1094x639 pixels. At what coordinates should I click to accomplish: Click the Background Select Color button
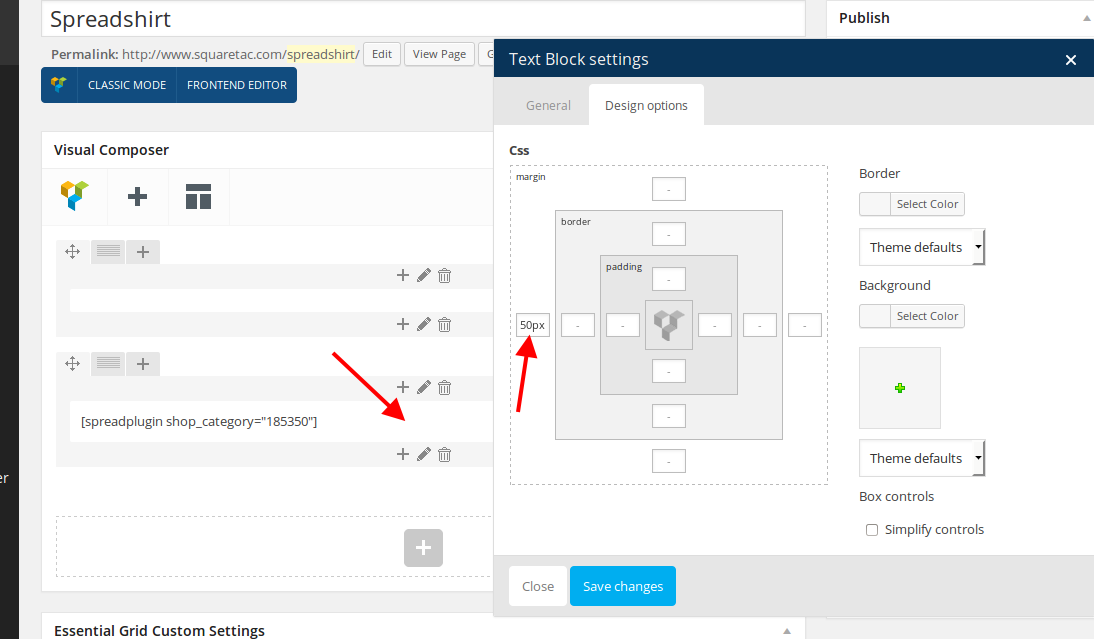(927, 316)
